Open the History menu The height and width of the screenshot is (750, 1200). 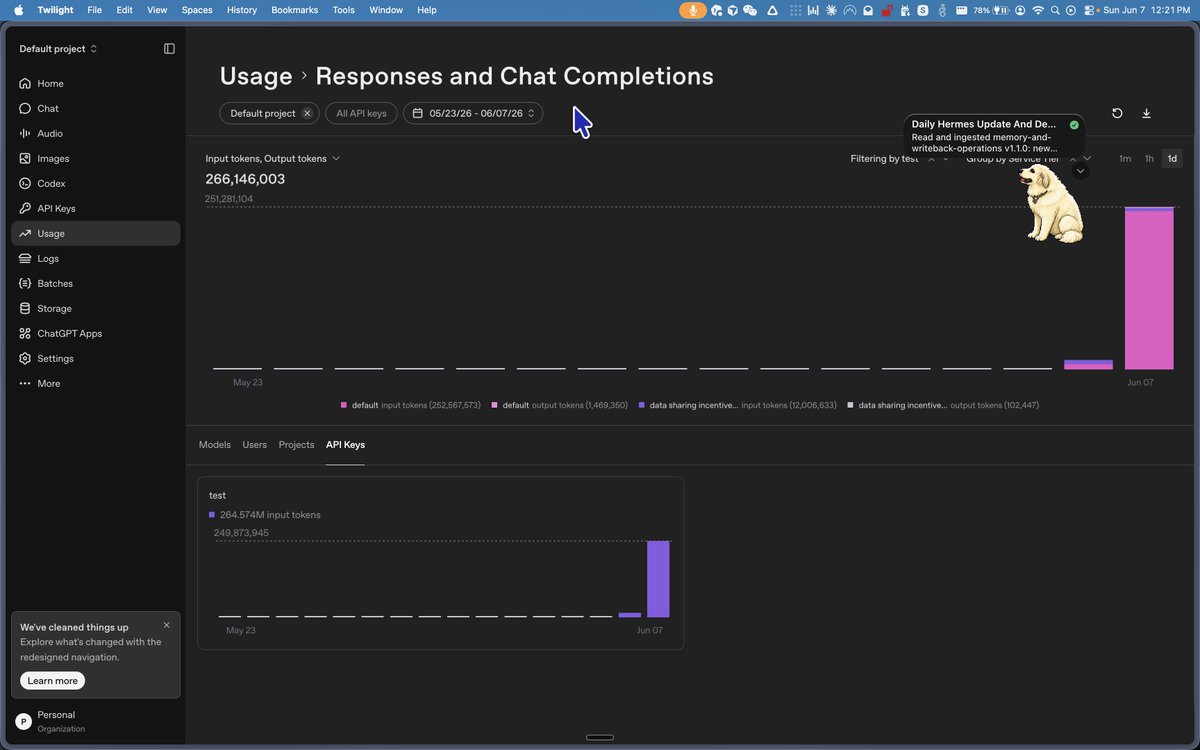pos(242,10)
